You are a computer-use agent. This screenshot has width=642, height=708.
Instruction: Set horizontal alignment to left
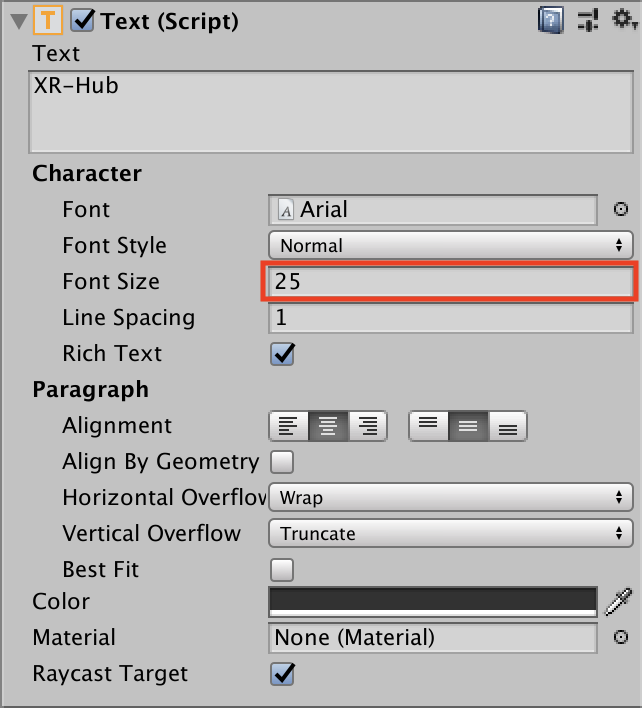click(x=289, y=427)
